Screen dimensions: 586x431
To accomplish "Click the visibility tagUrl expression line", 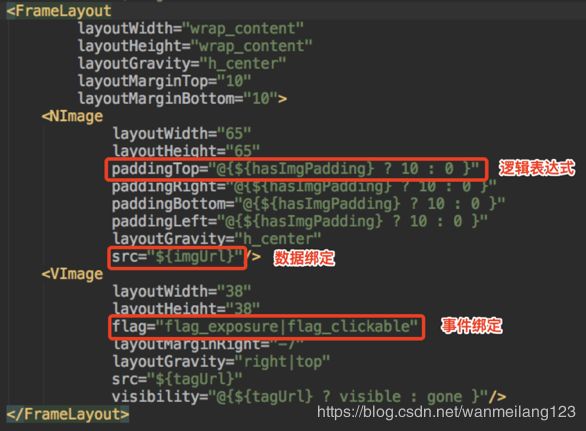I will coord(309,397).
